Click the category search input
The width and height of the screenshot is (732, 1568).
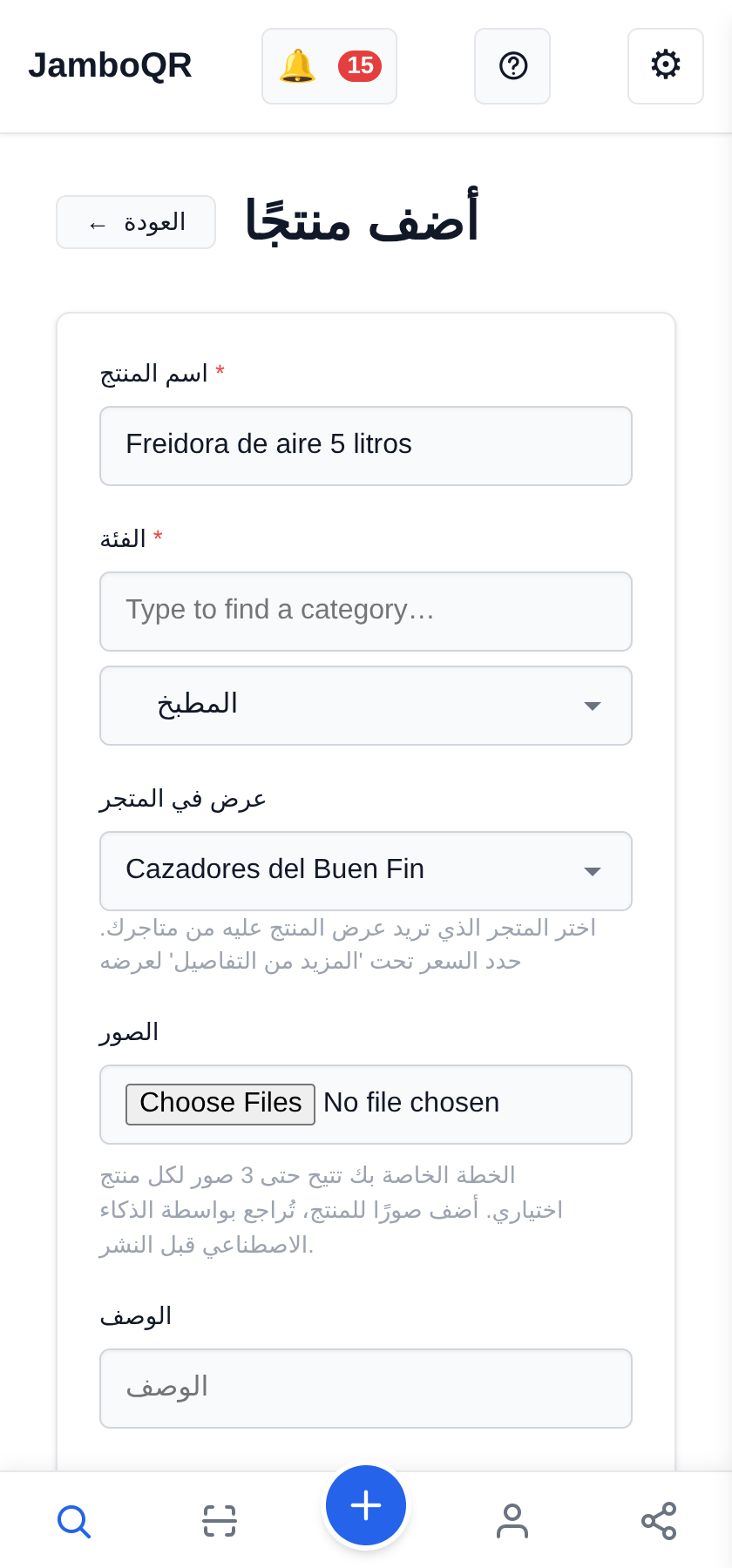366,612
